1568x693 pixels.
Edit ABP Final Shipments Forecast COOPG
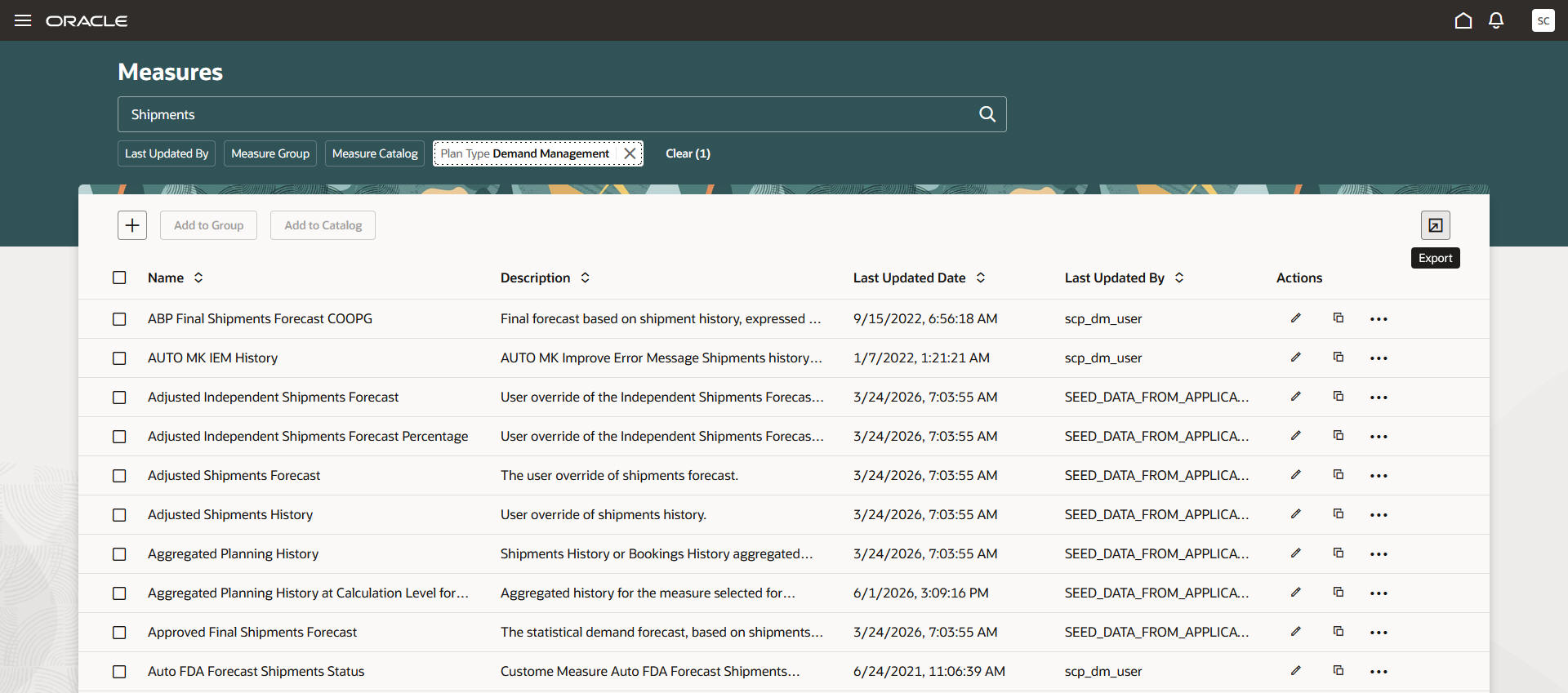pos(1295,318)
